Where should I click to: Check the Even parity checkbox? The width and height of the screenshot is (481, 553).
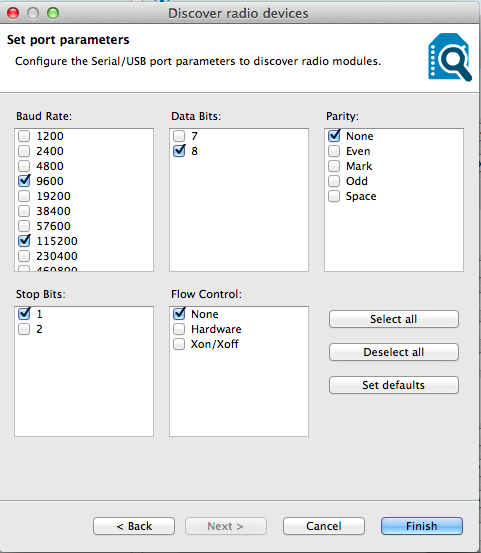(x=334, y=151)
